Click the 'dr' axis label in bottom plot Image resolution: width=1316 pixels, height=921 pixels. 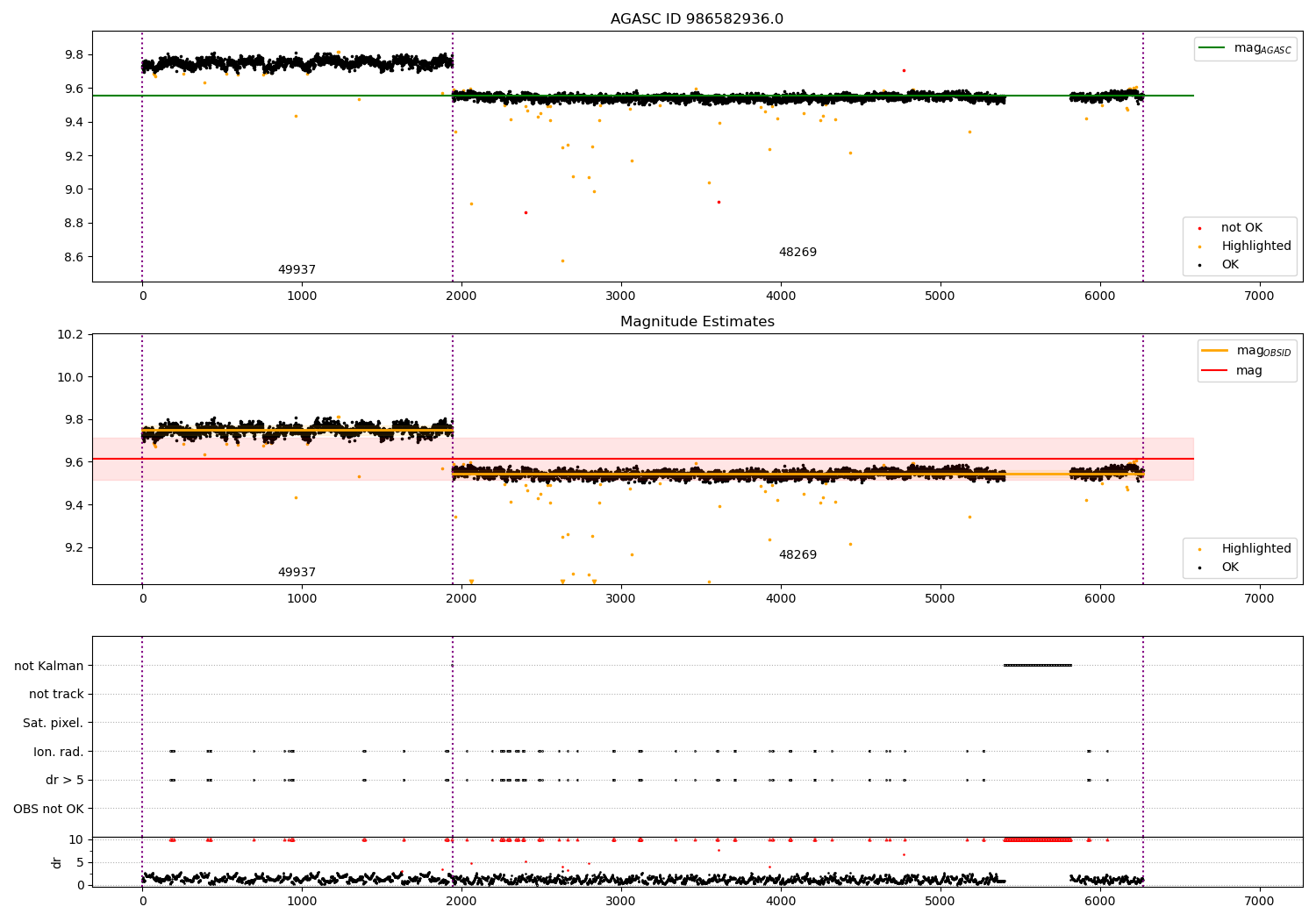[57, 862]
